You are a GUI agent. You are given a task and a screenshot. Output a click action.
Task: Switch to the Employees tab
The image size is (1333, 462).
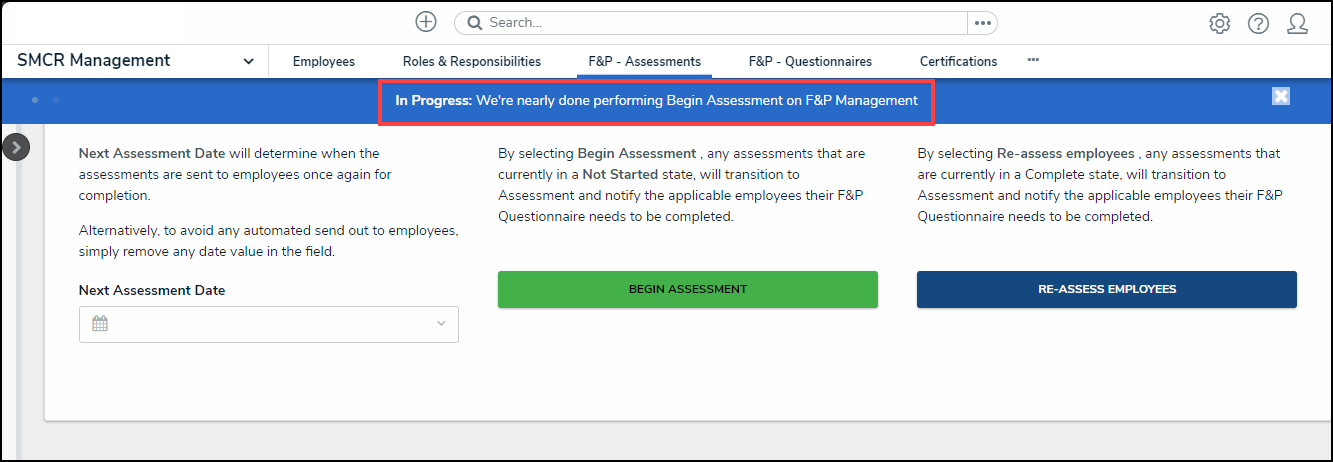click(324, 62)
